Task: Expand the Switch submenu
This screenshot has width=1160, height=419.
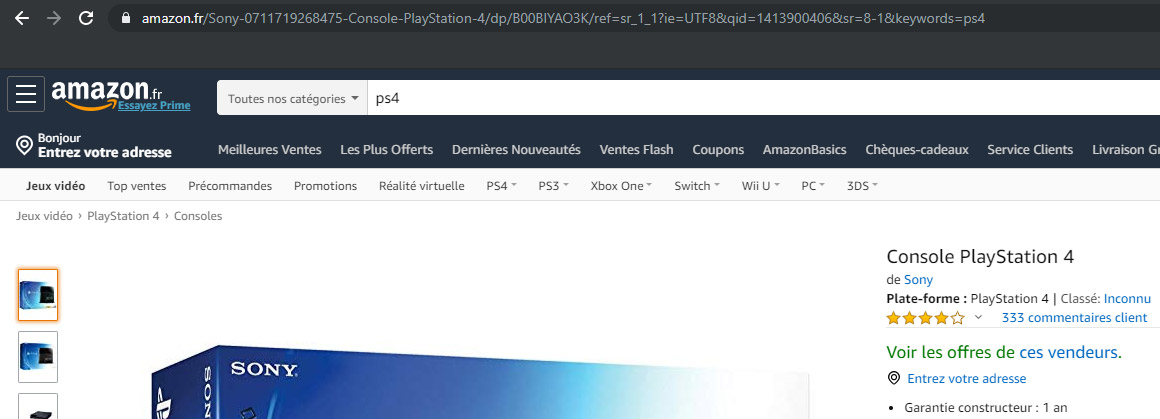Action: point(697,186)
